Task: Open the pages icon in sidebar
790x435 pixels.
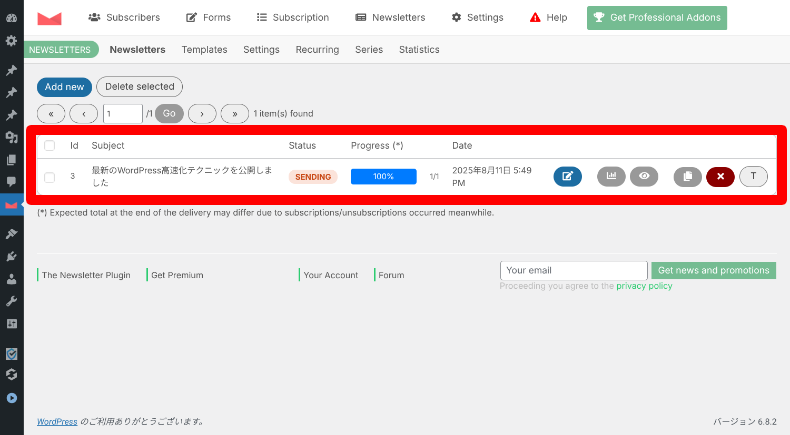Action: 11,160
